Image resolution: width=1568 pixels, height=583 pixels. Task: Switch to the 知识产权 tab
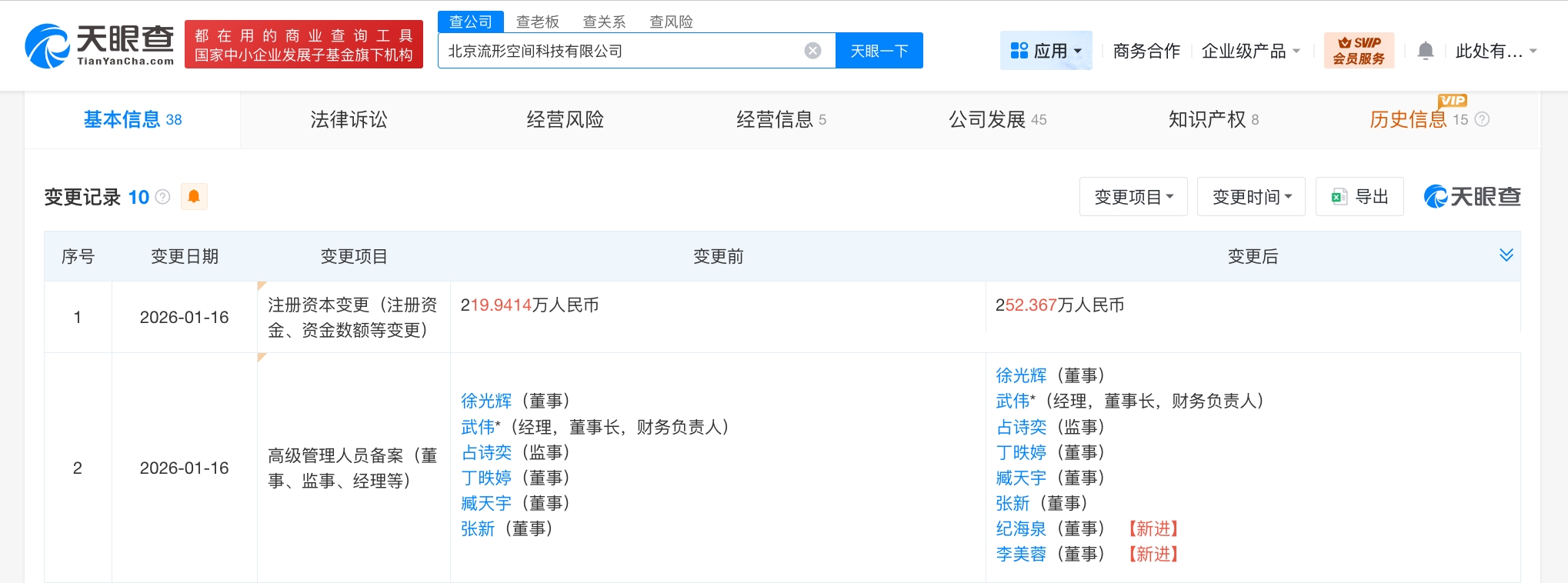click(1213, 119)
